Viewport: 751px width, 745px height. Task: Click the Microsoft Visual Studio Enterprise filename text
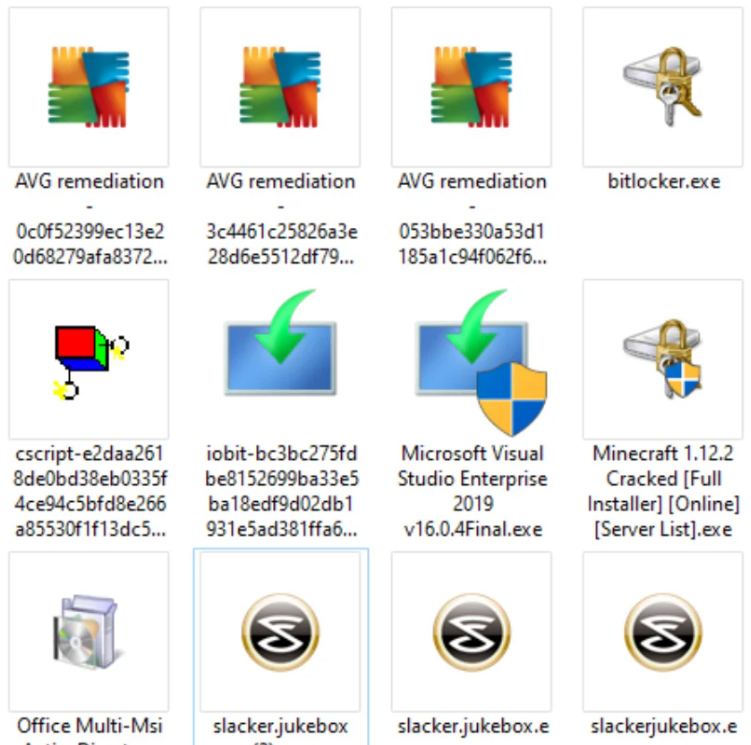[x=473, y=491]
